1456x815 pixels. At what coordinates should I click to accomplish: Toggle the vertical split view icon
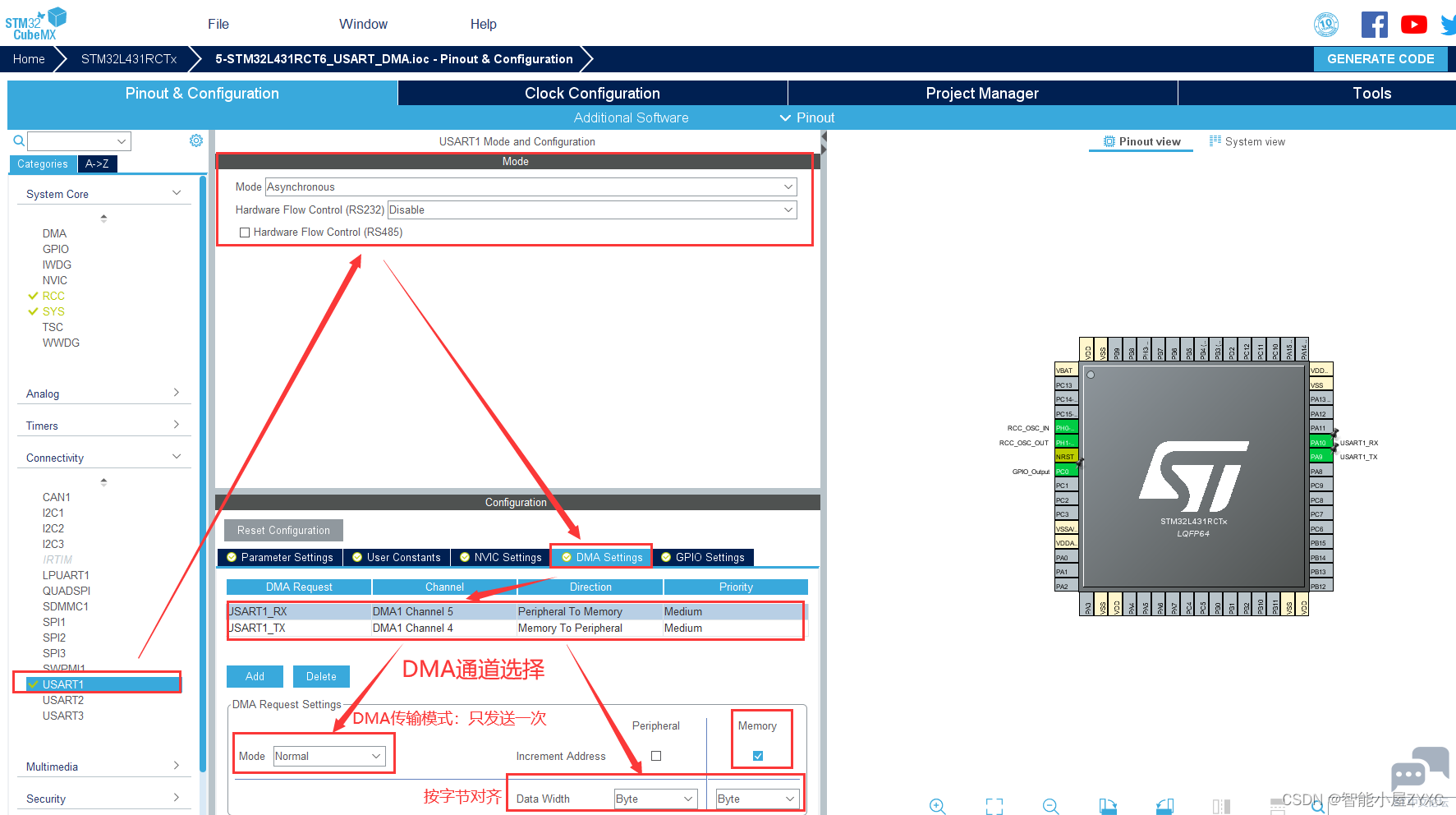(x=1221, y=806)
